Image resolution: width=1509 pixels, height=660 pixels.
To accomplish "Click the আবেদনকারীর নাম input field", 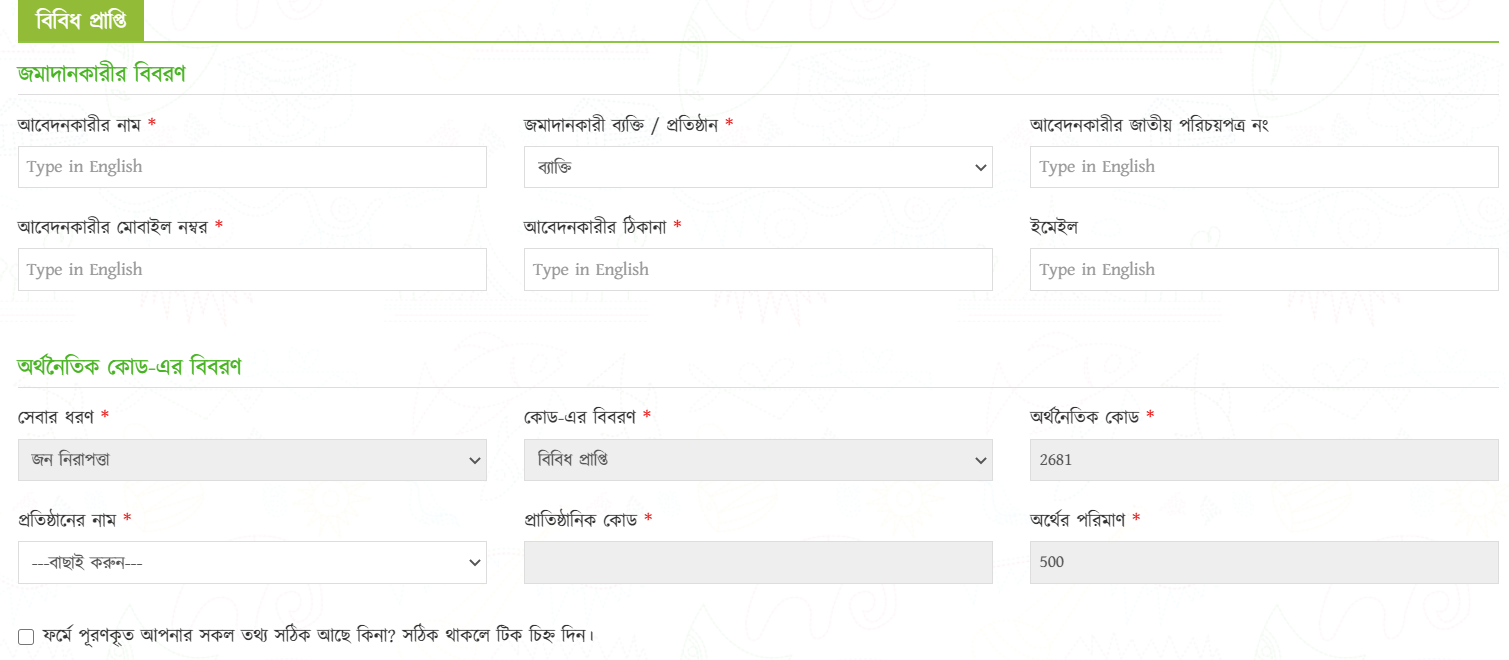I will [x=251, y=167].
